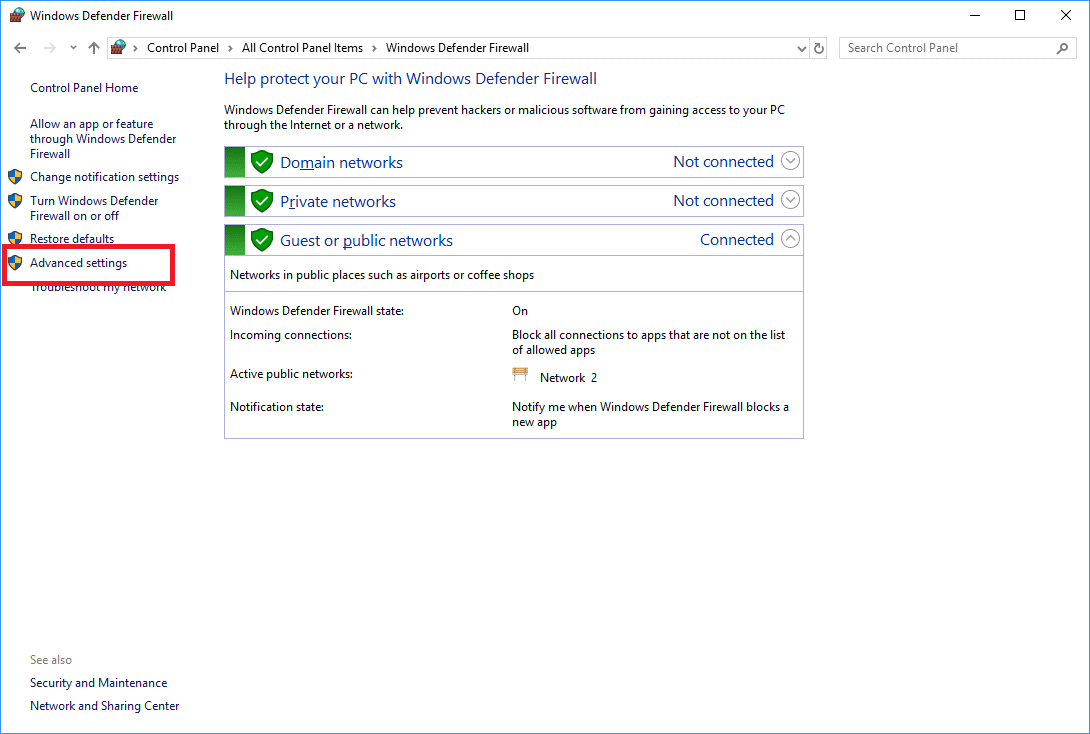
Task: Expand chevron after Control Panel breadcrumb
Action: click(230, 48)
